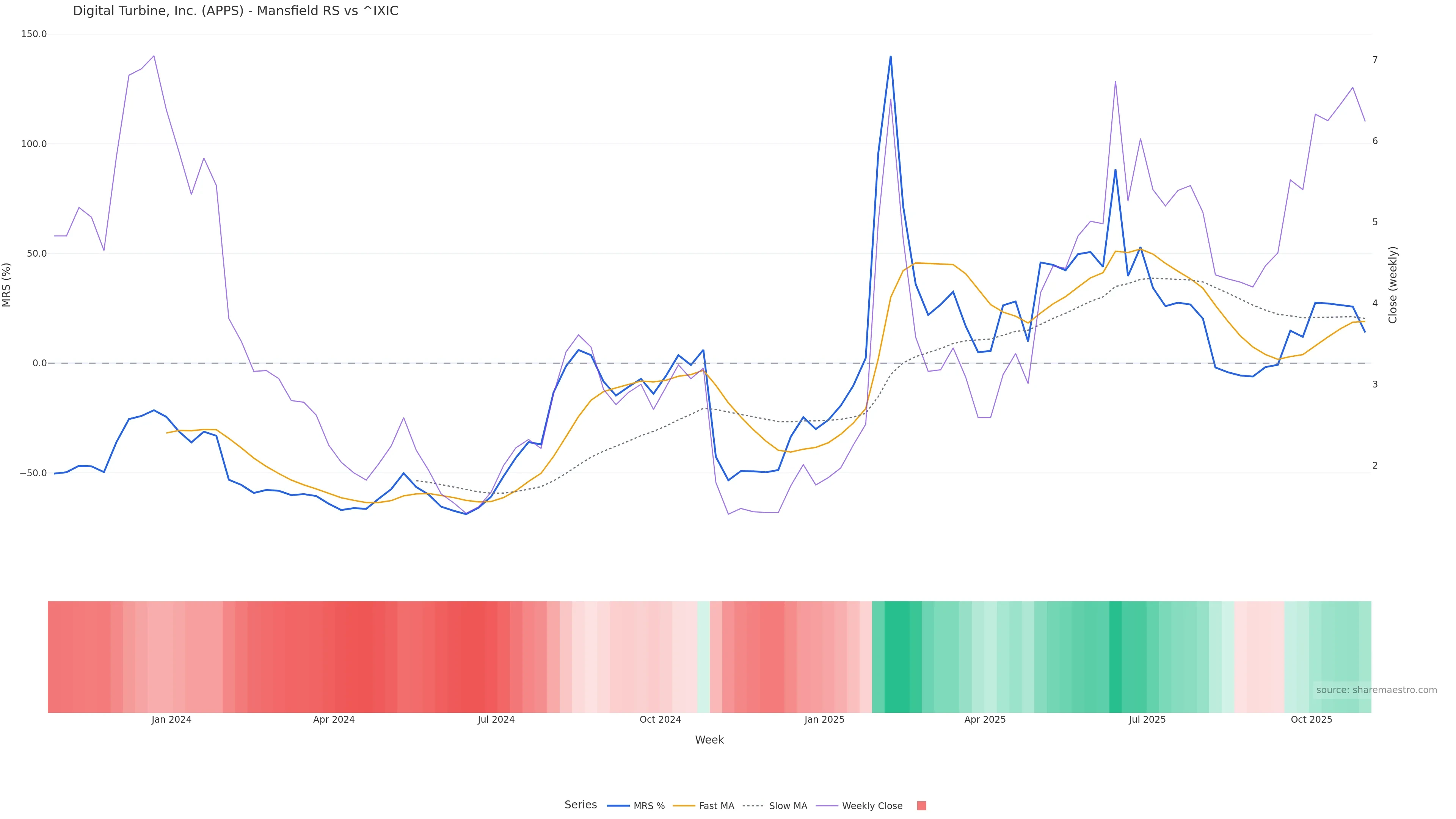The height and width of the screenshot is (819, 1456).
Task: Click the Apr 2024 x-axis label
Action: click(334, 720)
